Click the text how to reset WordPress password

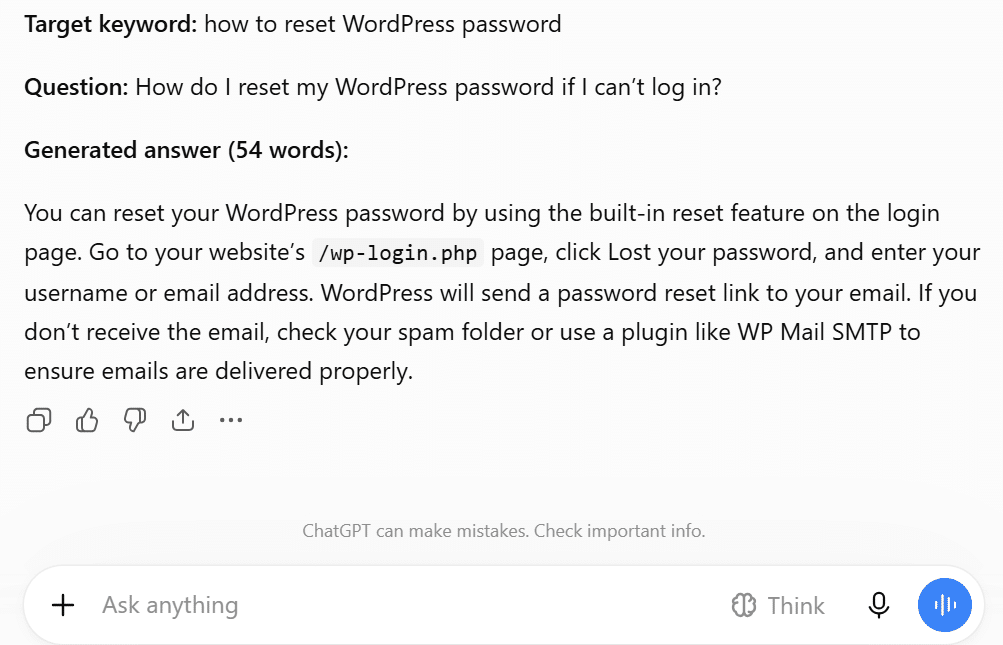coord(383,24)
